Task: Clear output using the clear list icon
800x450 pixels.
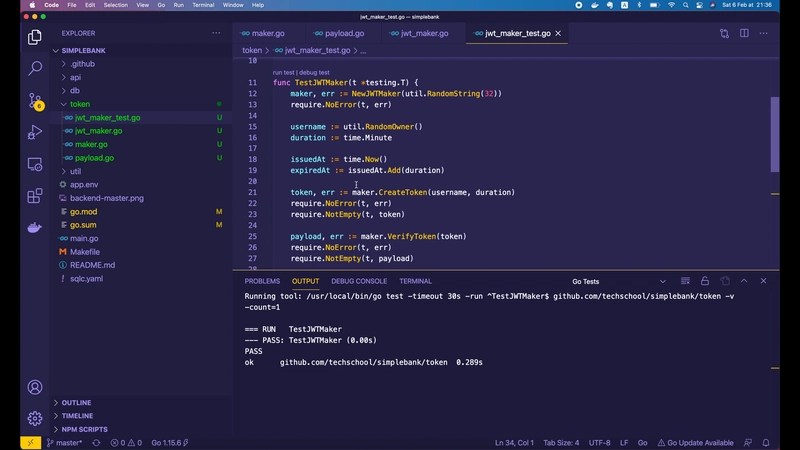Action: [683, 282]
